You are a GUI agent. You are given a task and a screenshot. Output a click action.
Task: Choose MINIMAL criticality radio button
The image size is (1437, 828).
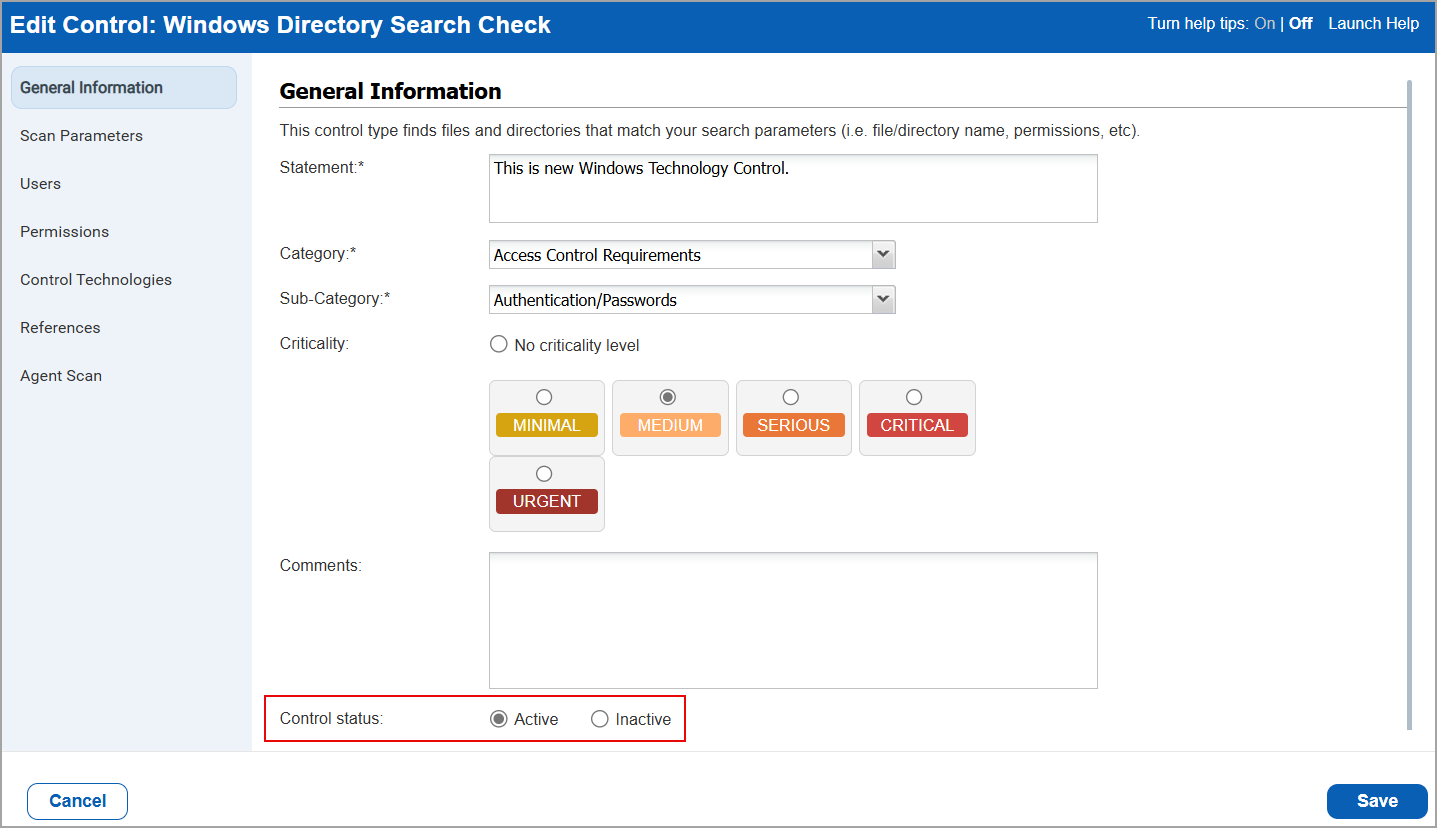pos(544,397)
